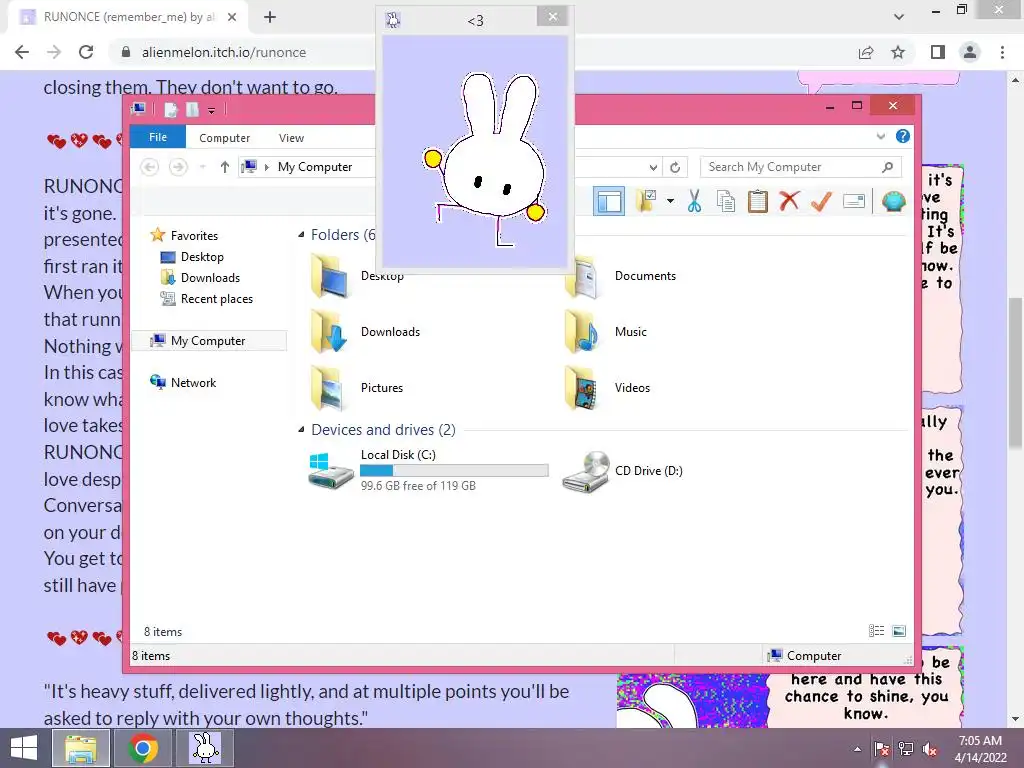Switch to details view in status bar

tap(876, 631)
